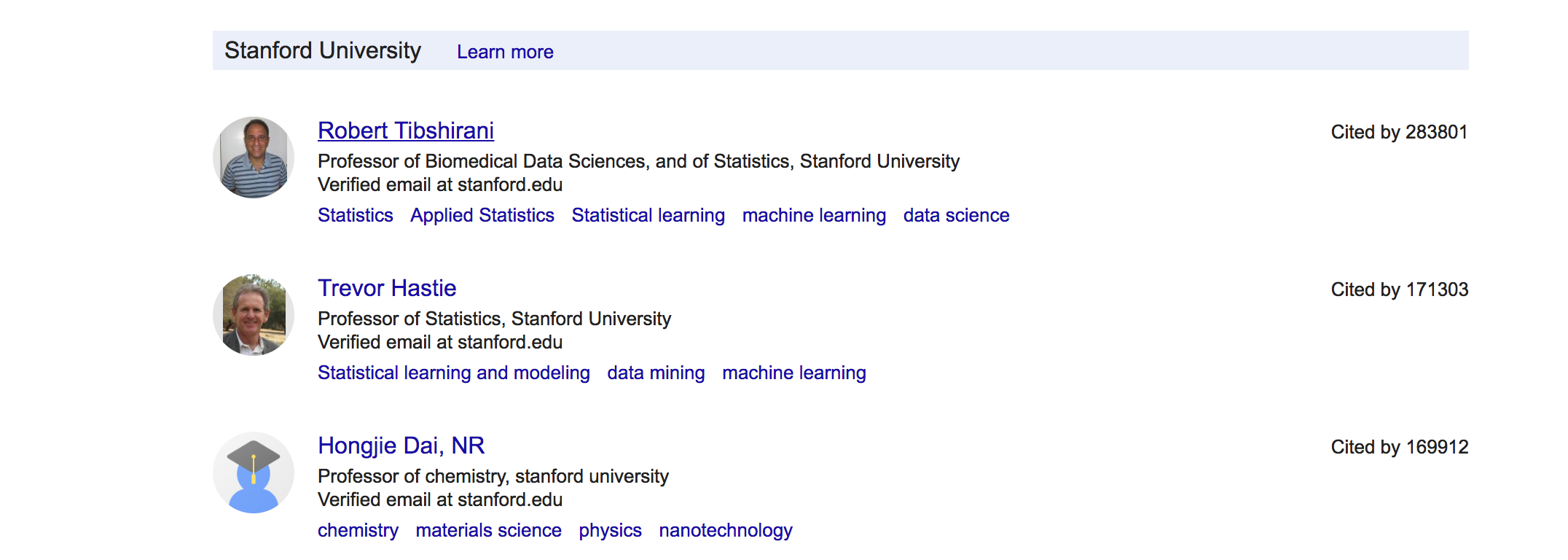Open the materials science topic
Image resolution: width=1568 pixels, height=560 pixels.
488,530
